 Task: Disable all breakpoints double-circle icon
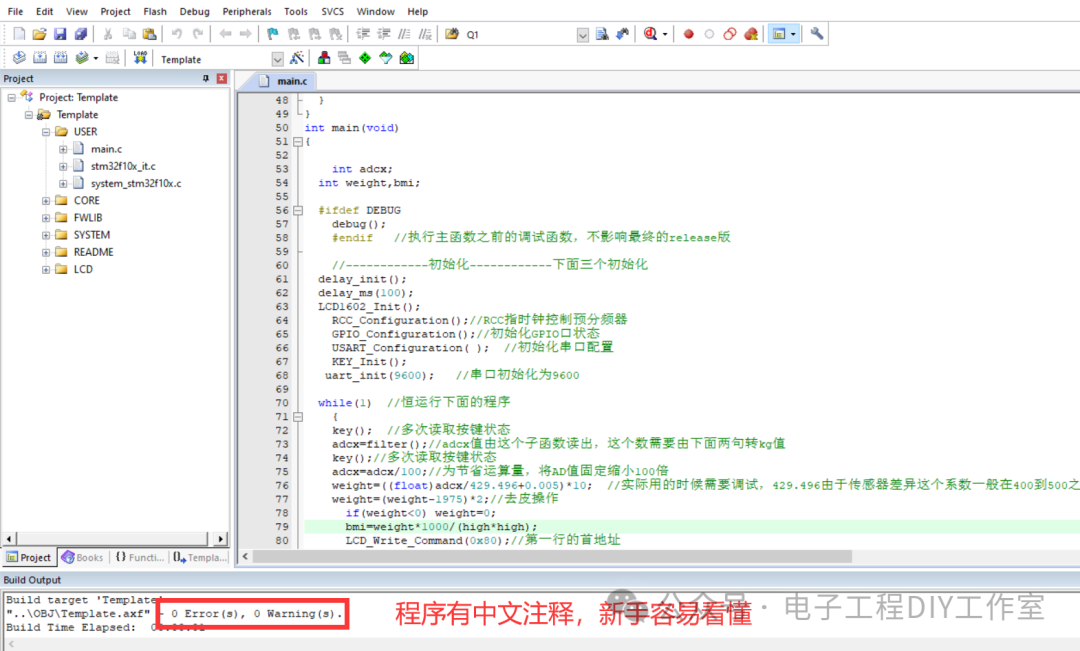point(730,34)
